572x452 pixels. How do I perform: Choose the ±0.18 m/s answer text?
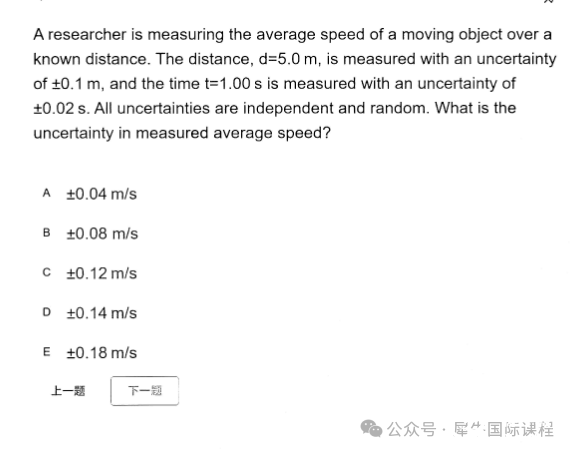101,353
